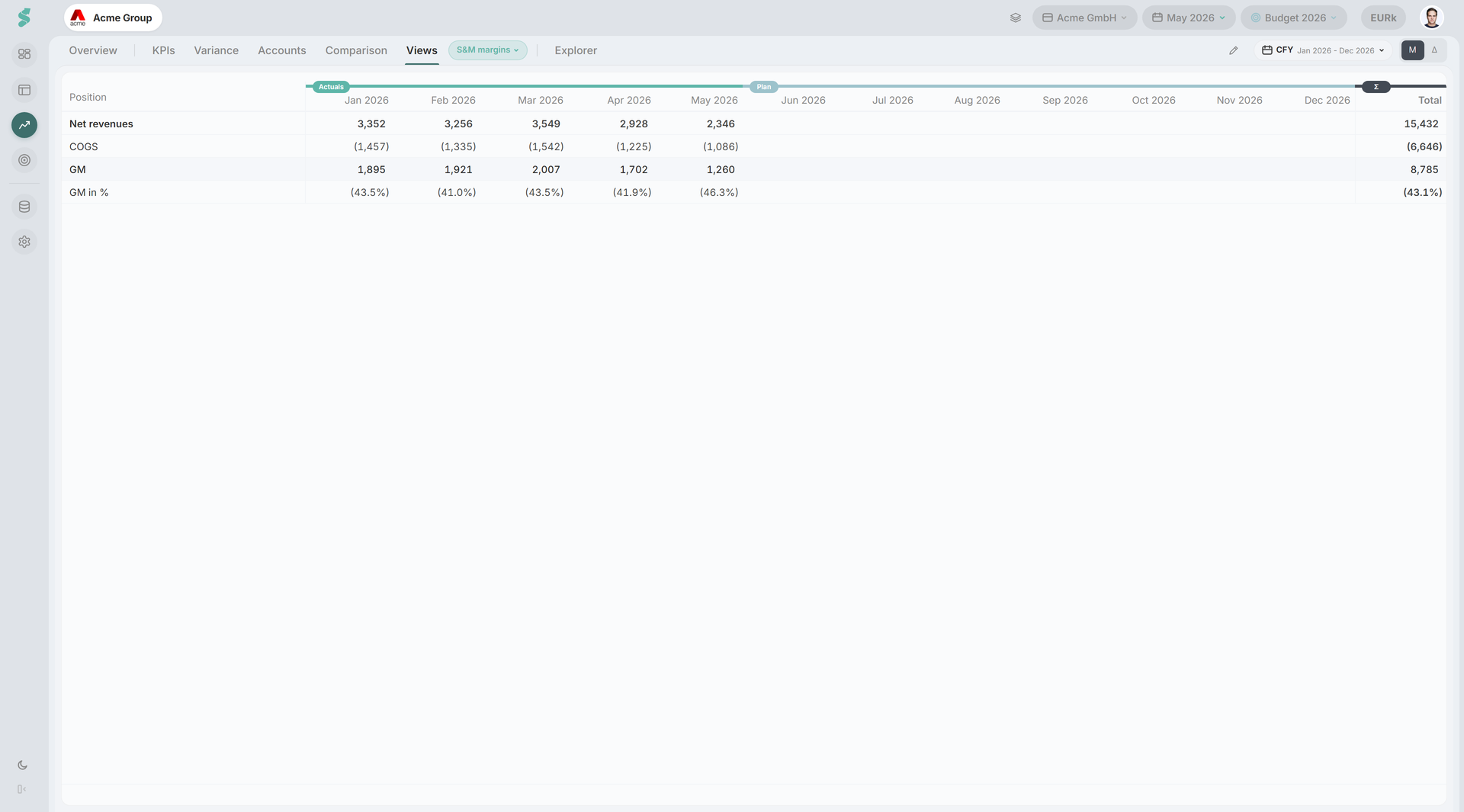
Task: Open the S&M margins view dropdown
Action: (488, 50)
